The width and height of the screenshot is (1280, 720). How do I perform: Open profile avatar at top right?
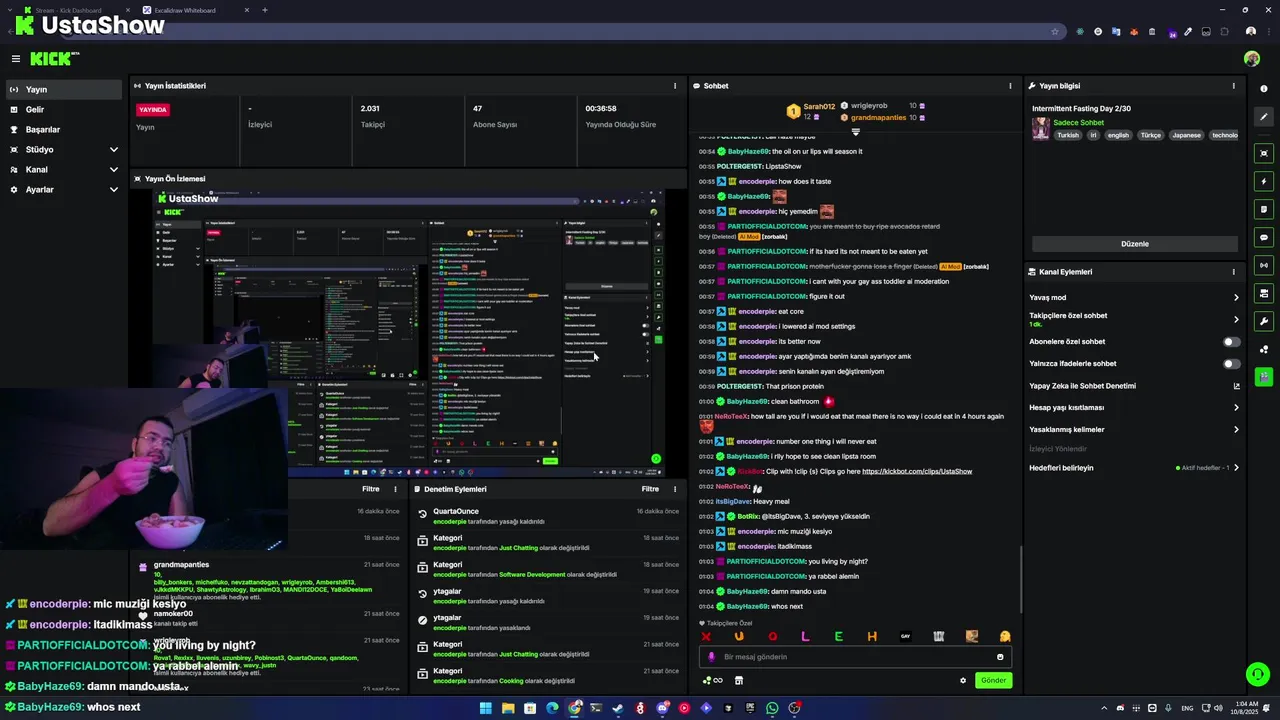coord(1251,59)
